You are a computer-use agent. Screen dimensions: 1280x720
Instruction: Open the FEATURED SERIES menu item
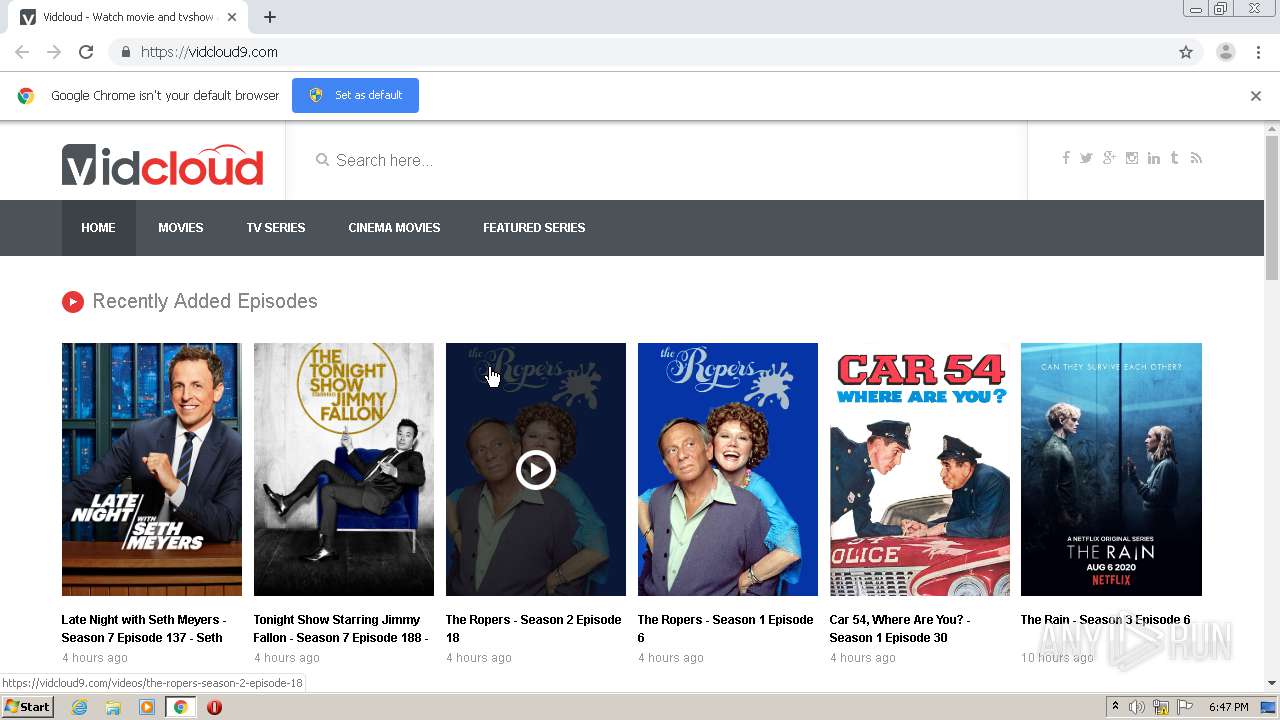pos(534,228)
